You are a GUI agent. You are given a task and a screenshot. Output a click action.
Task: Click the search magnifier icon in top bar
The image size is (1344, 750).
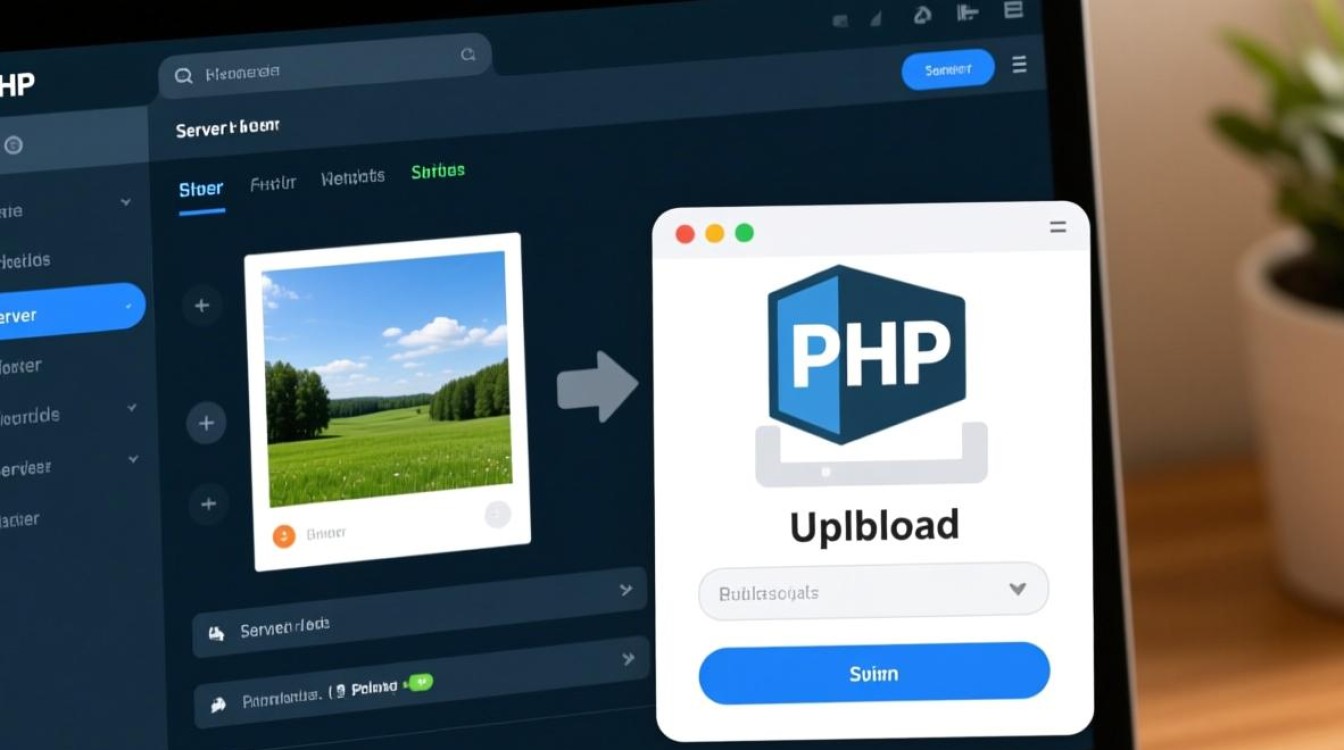(x=184, y=75)
